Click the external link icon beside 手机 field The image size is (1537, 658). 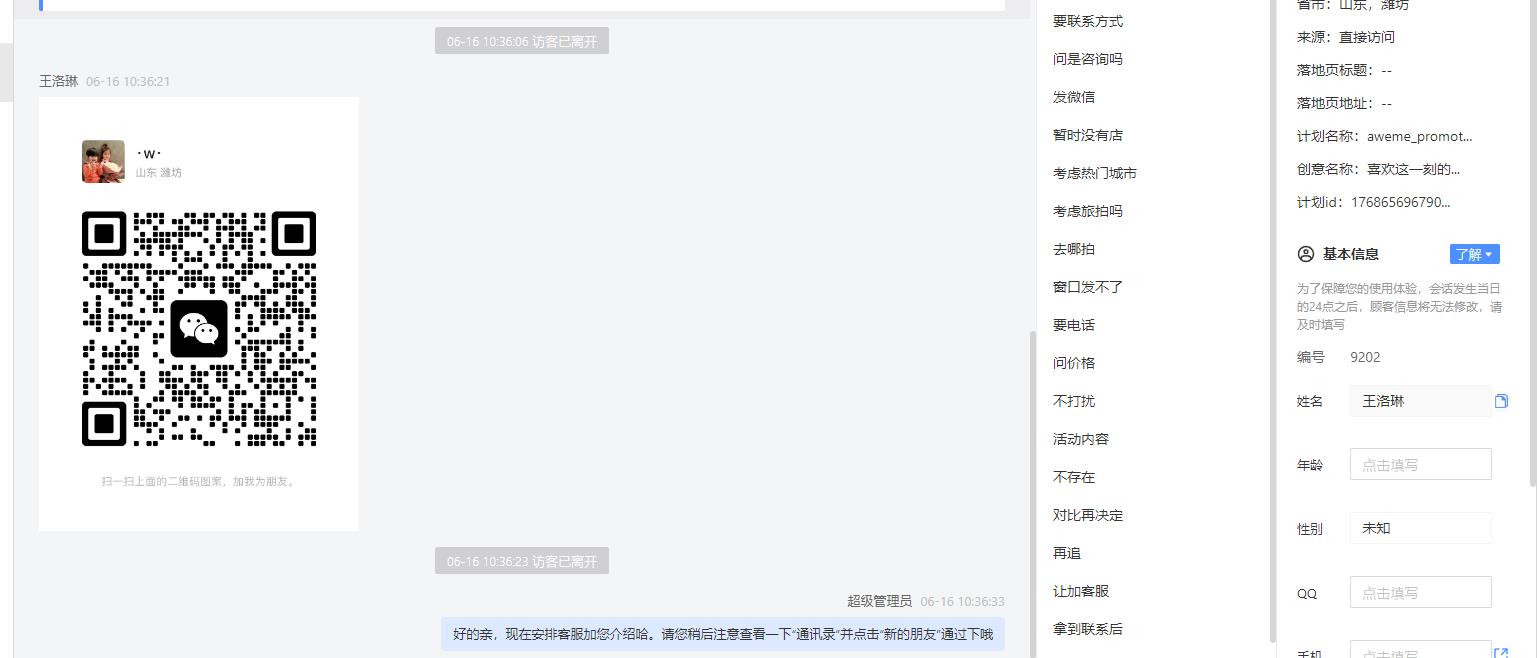click(x=1500, y=653)
